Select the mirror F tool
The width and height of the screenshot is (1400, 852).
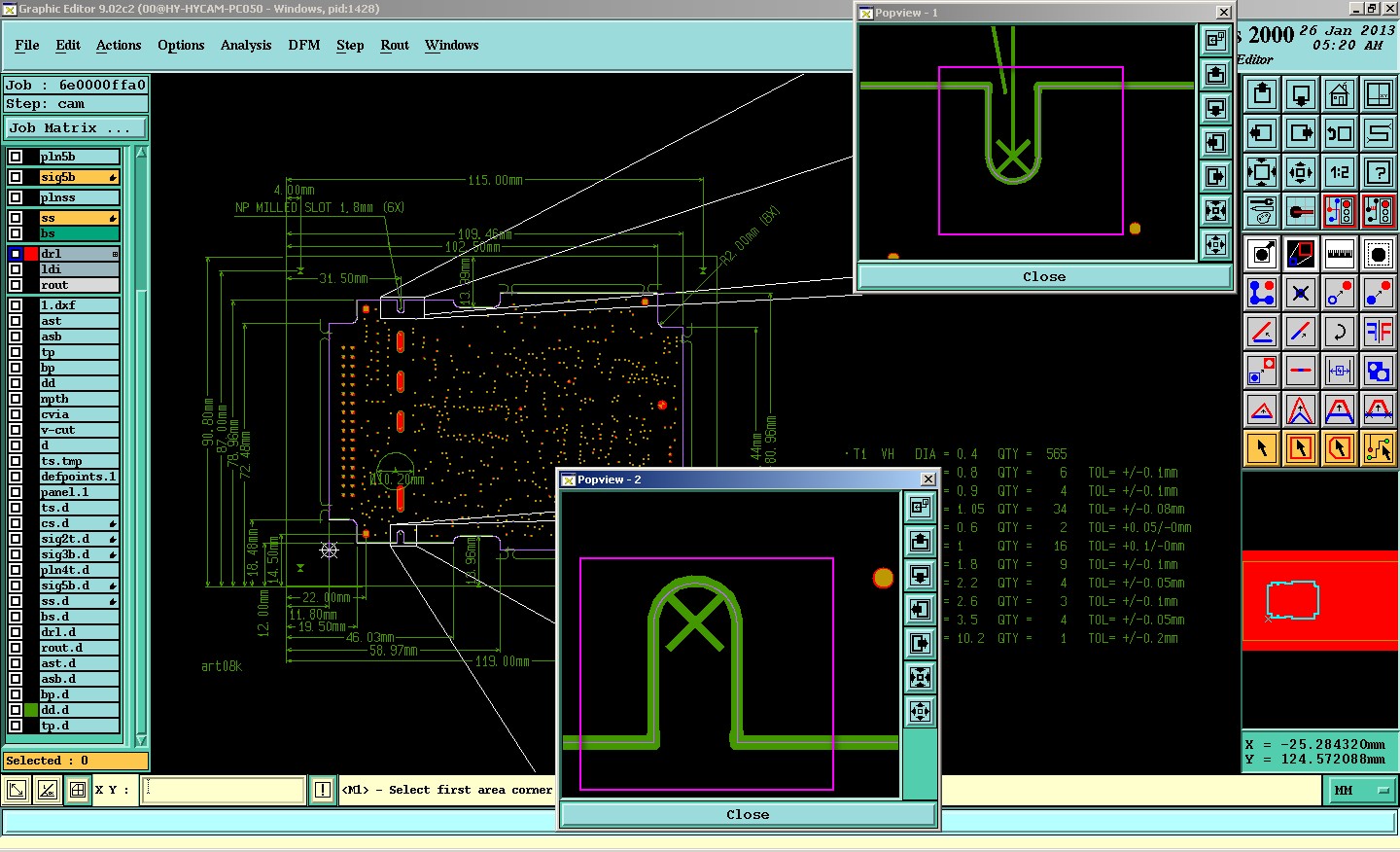1379,332
